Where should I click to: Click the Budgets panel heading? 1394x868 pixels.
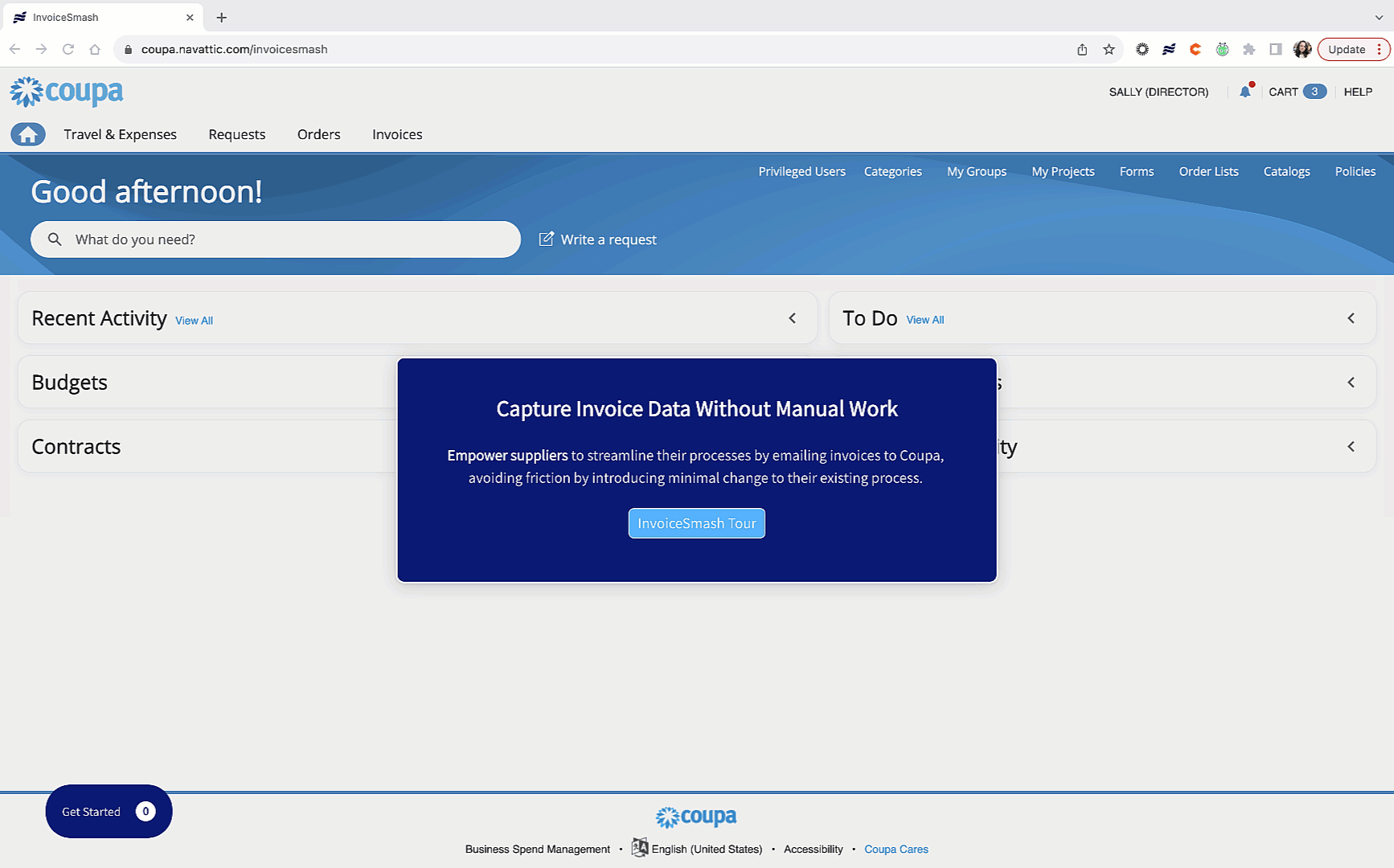coord(70,383)
